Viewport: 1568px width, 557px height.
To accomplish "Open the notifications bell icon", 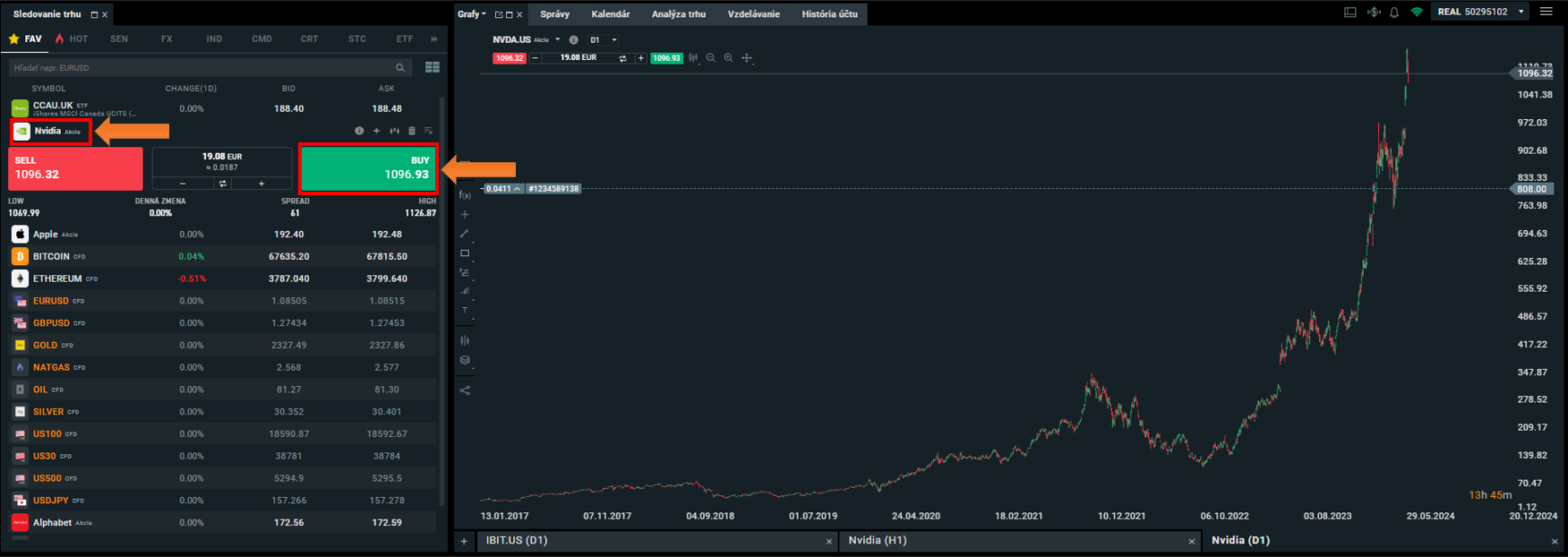I will [x=1394, y=13].
